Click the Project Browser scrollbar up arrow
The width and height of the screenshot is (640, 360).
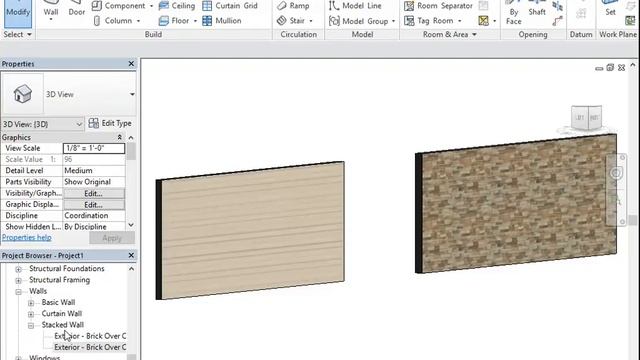click(131, 269)
